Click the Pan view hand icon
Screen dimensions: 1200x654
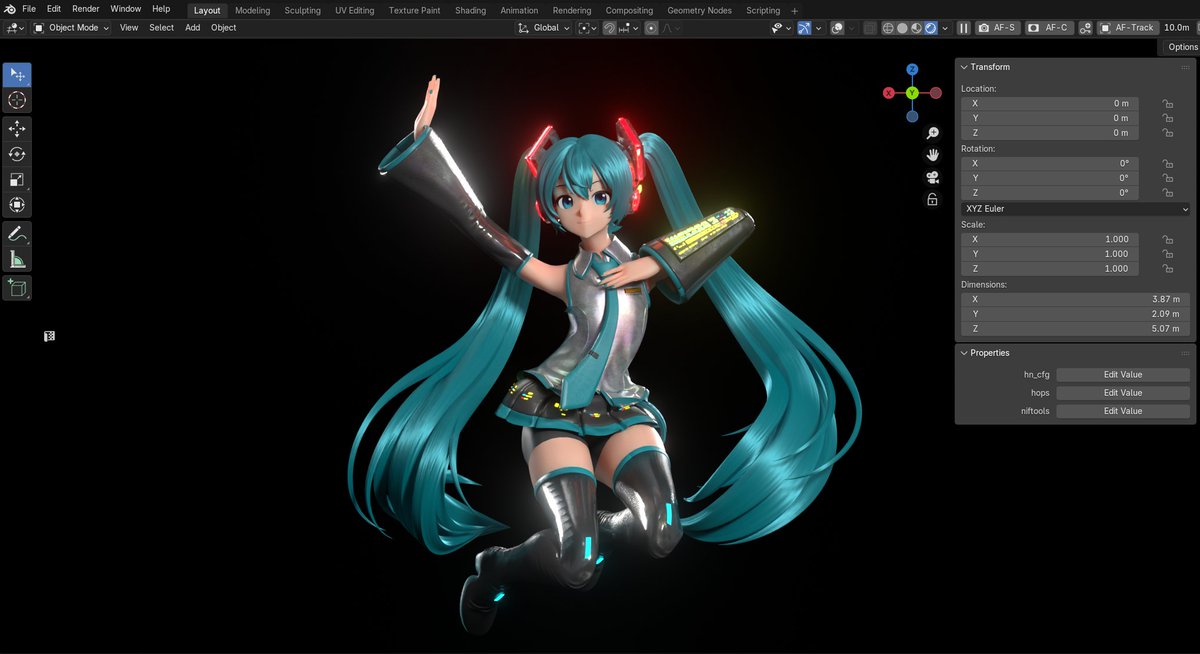[932, 155]
